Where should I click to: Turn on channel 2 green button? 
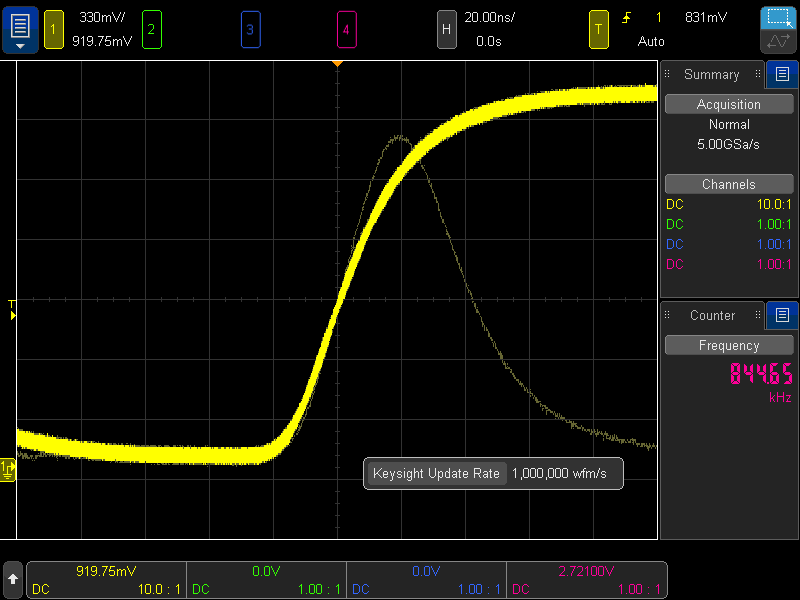tap(151, 29)
